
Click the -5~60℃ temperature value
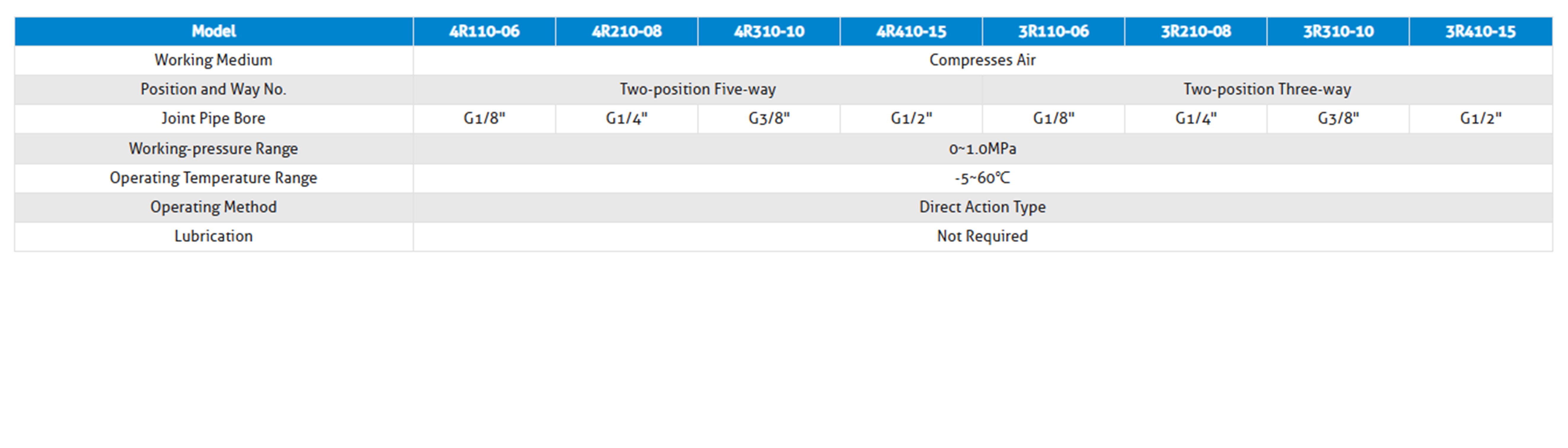[982, 178]
